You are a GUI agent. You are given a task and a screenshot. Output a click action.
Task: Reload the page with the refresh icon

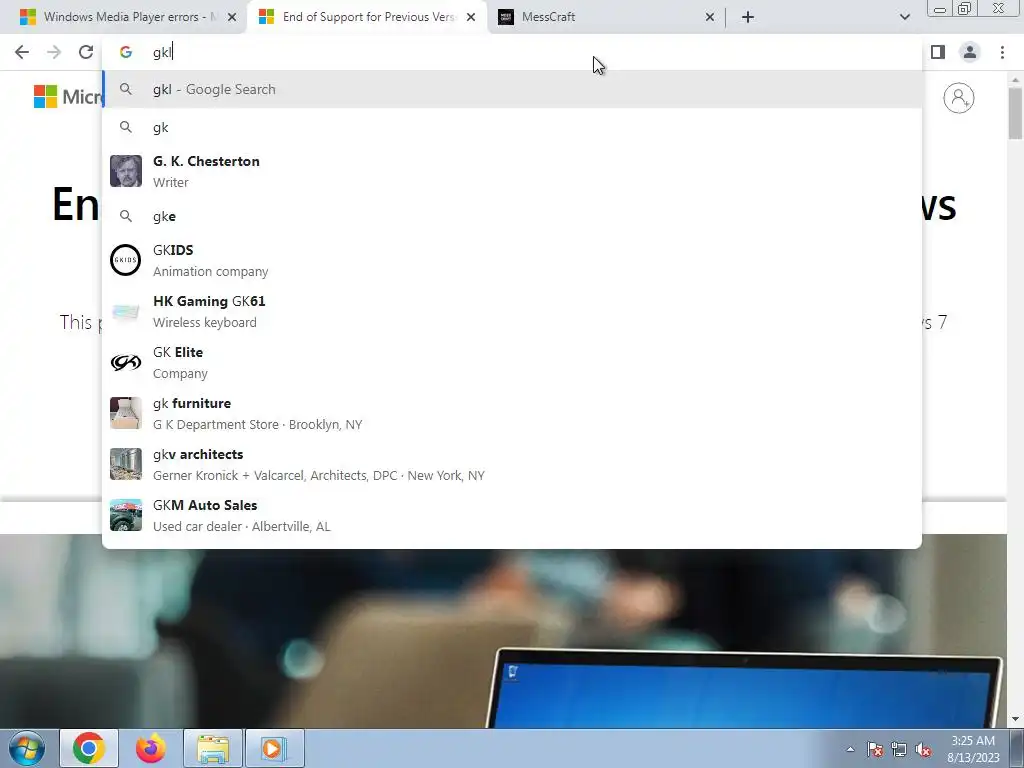[x=86, y=52]
